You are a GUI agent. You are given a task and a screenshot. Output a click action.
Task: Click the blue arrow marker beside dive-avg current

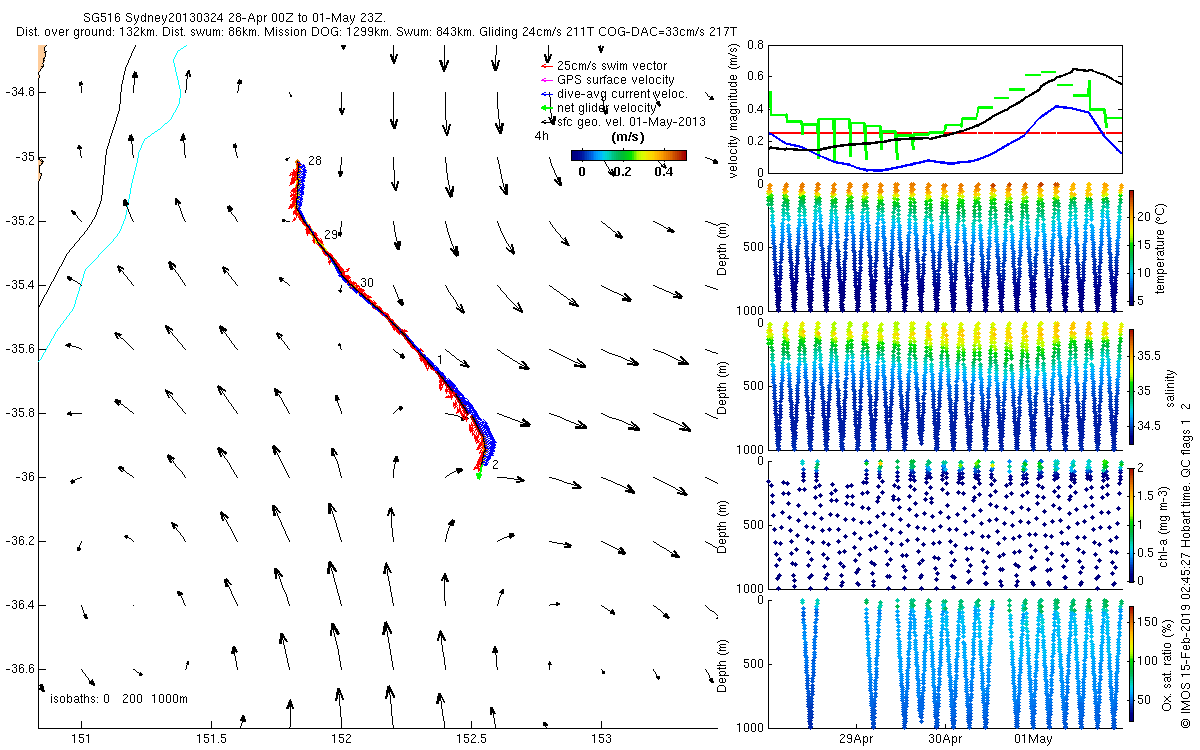coord(546,93)
